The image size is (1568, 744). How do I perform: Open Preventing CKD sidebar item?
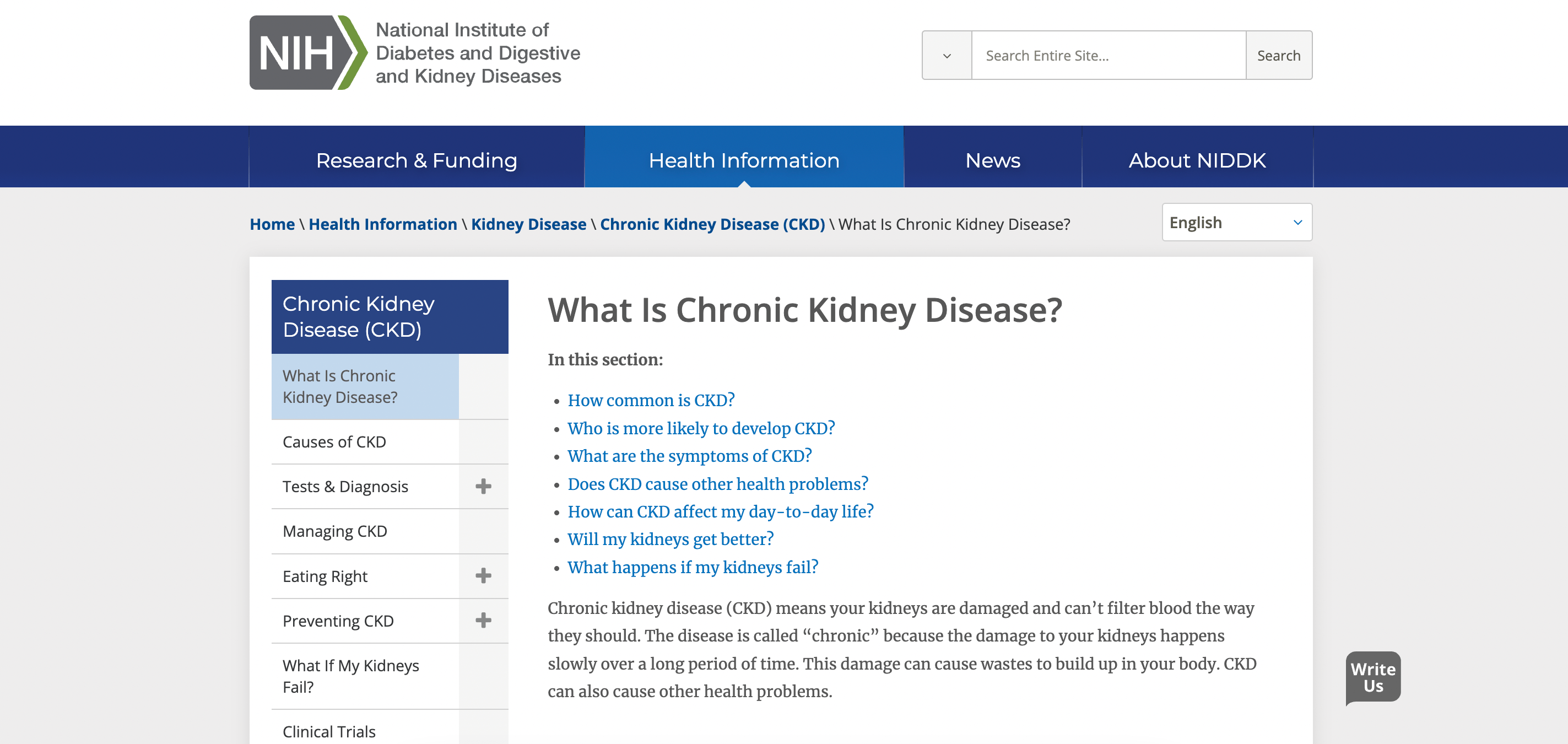[x=365, y=621]
